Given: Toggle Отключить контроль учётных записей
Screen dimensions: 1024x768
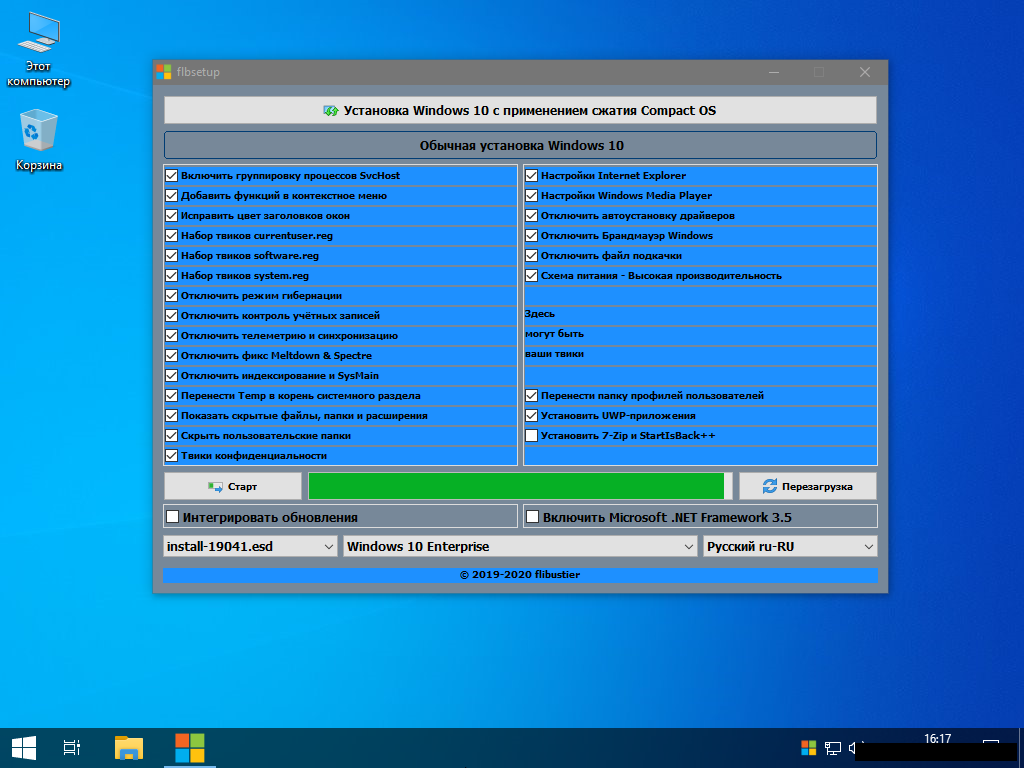Looking at the screenshot, I should click(x=172, y=315).
